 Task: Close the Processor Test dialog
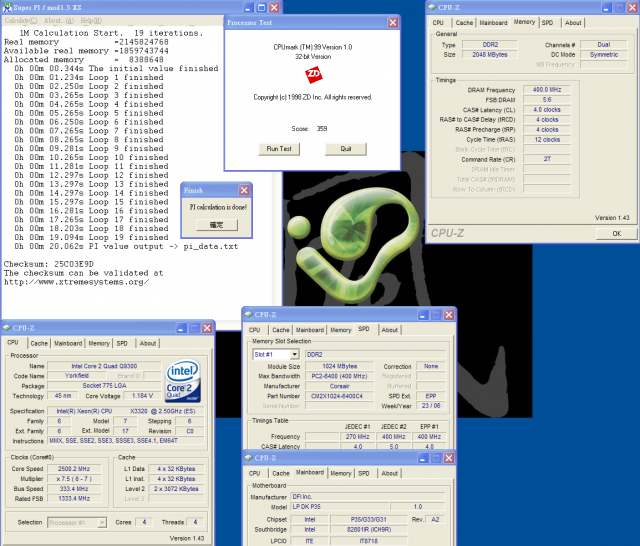point(393,22)
